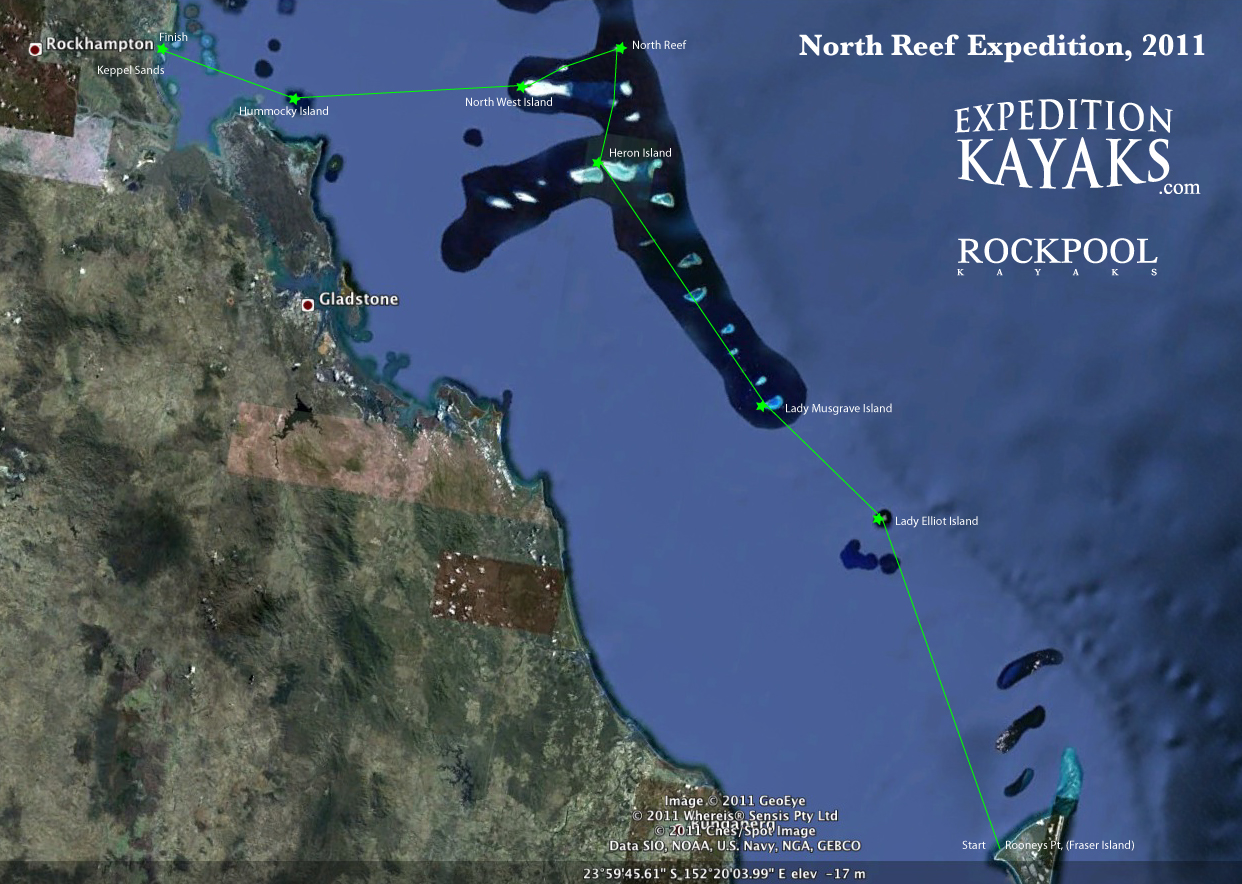This screenshot has width=1242, height=884.
Task: Click the Lady Elliot Island waypoint star
Action: 880,520
